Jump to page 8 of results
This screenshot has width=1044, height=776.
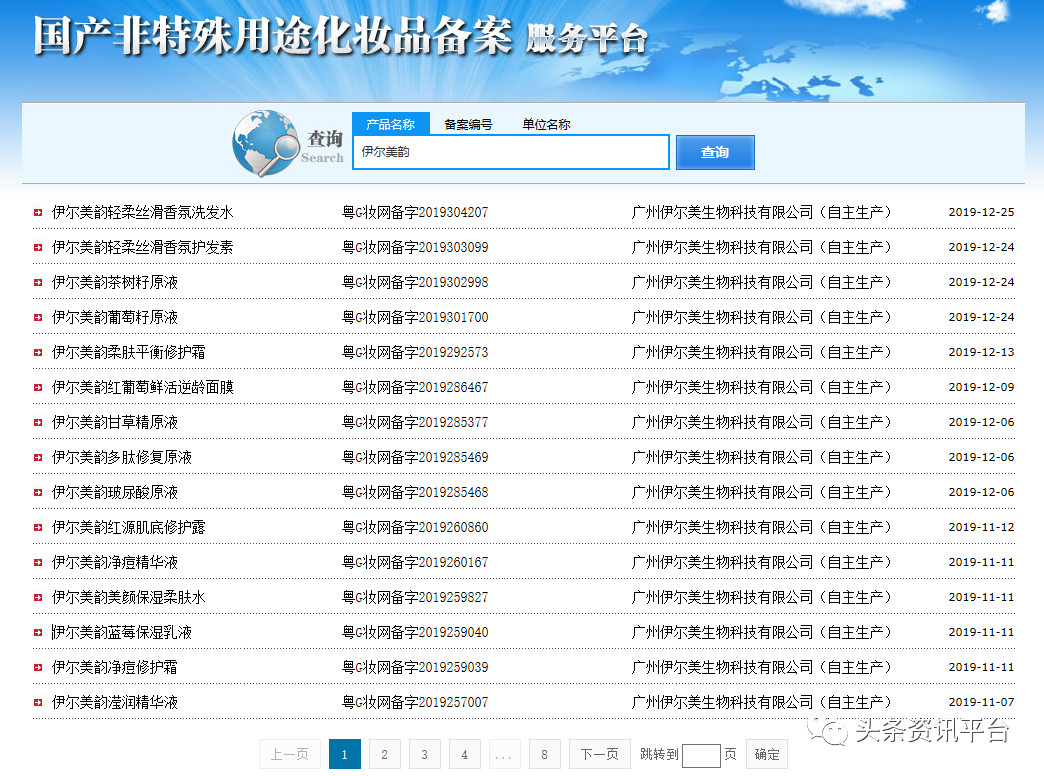click(544, 754)
